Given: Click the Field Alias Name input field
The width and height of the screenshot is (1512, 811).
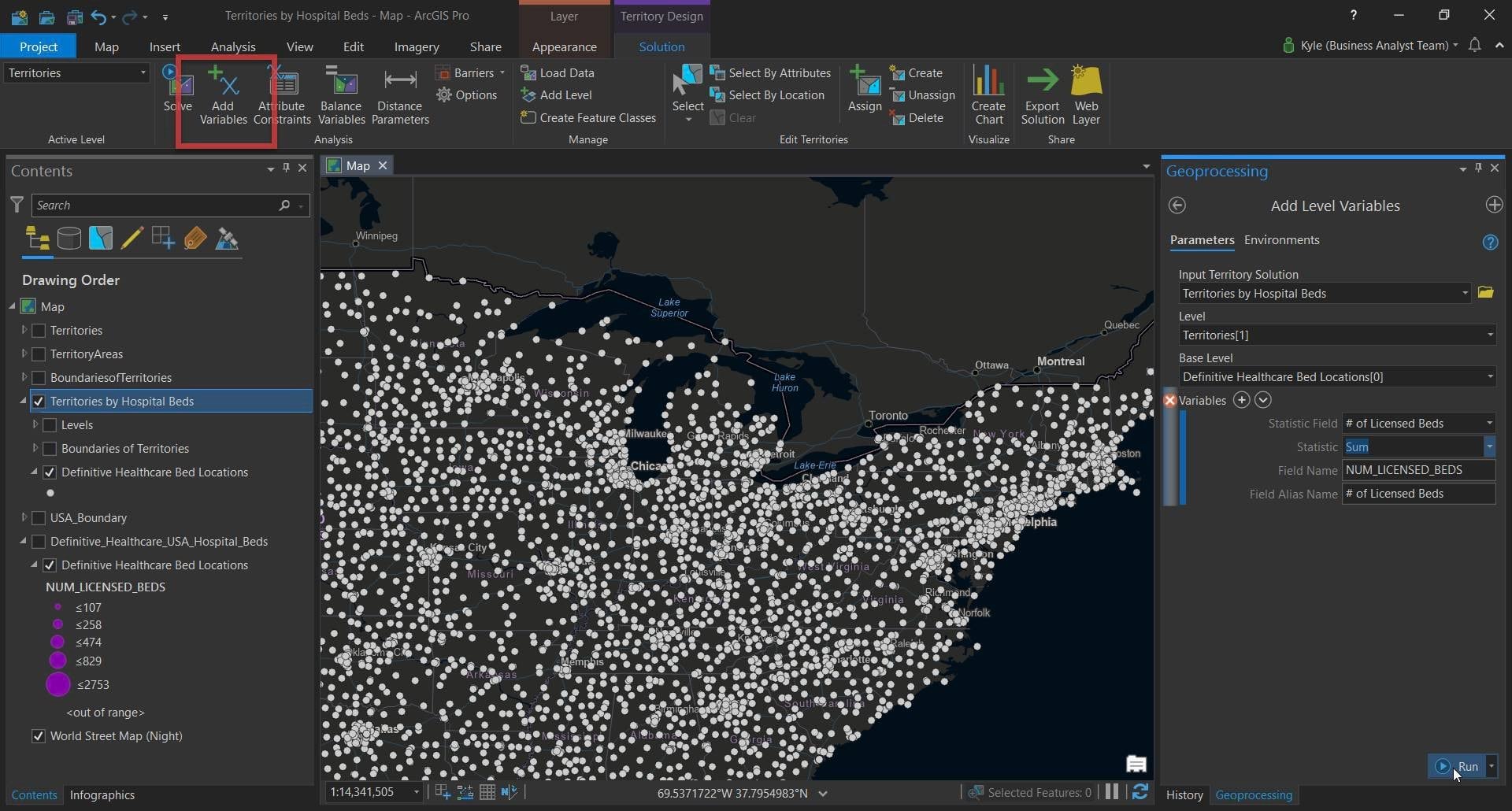Looking at the screenshot, I should tap(1417, 494).
